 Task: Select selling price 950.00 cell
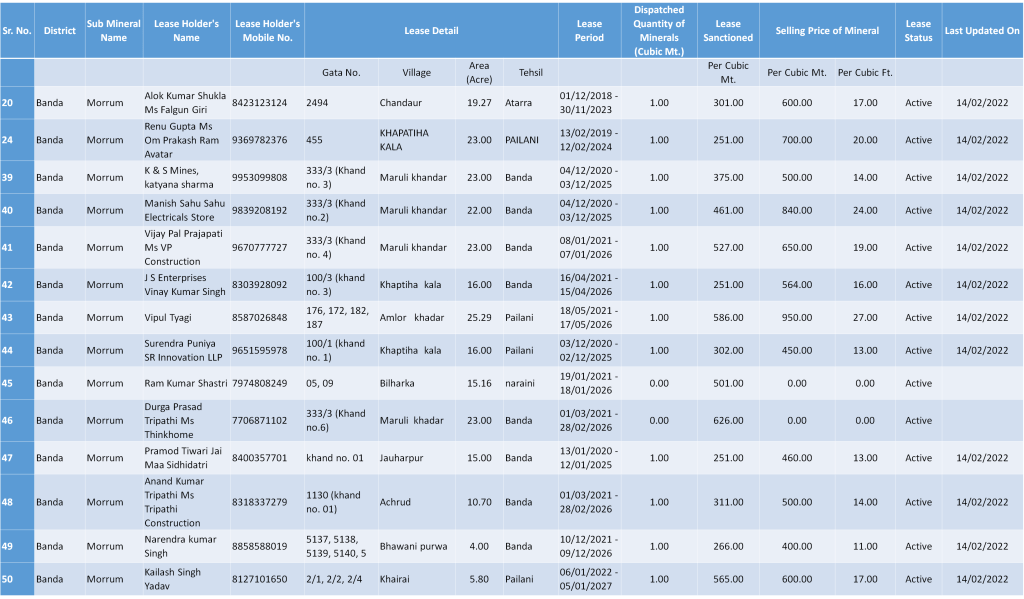point(796,318)
